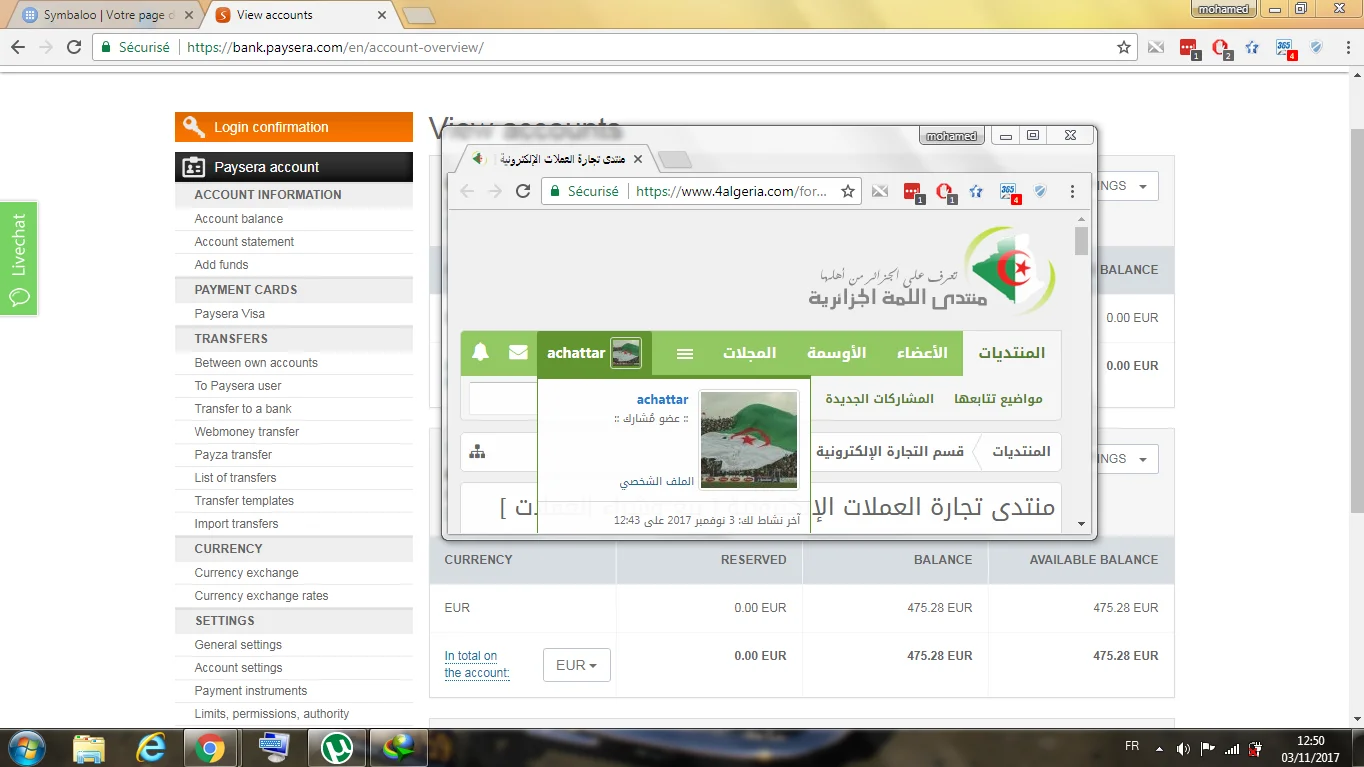Switch to the Symbaloo tab
The width and height of the screenshot is (1364, 767).
[x=105, y=15]
